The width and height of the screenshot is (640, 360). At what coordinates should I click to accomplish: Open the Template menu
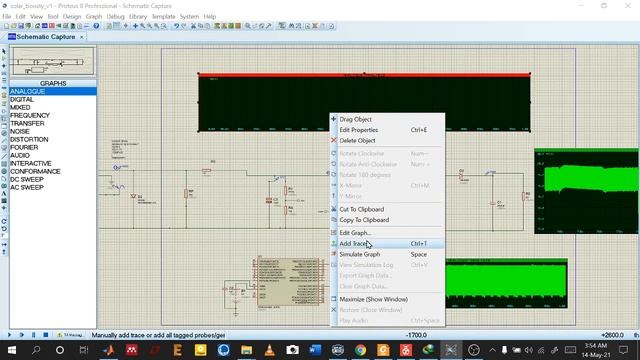tap(163, 16)
